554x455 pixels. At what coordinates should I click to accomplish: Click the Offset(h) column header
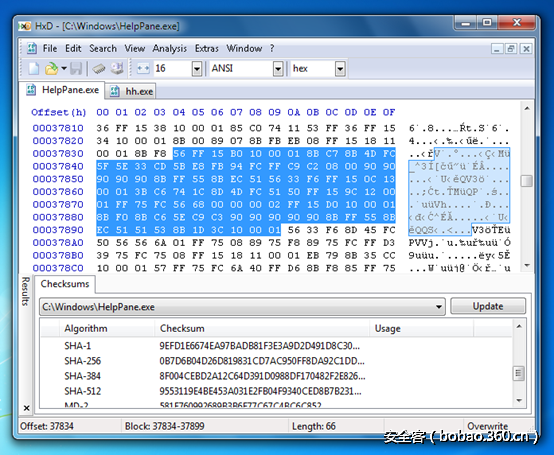pyautogui.click(x=59, y=112)
